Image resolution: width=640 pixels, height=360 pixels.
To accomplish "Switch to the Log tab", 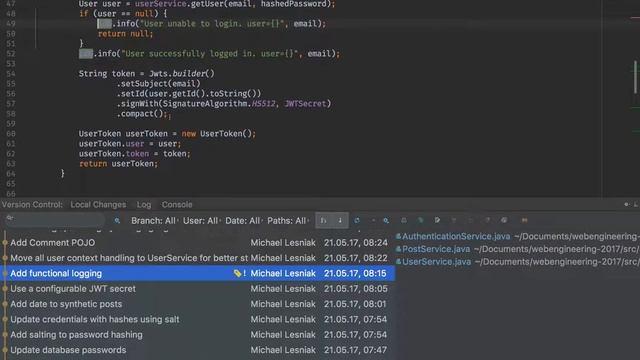I will pos(144,204).
